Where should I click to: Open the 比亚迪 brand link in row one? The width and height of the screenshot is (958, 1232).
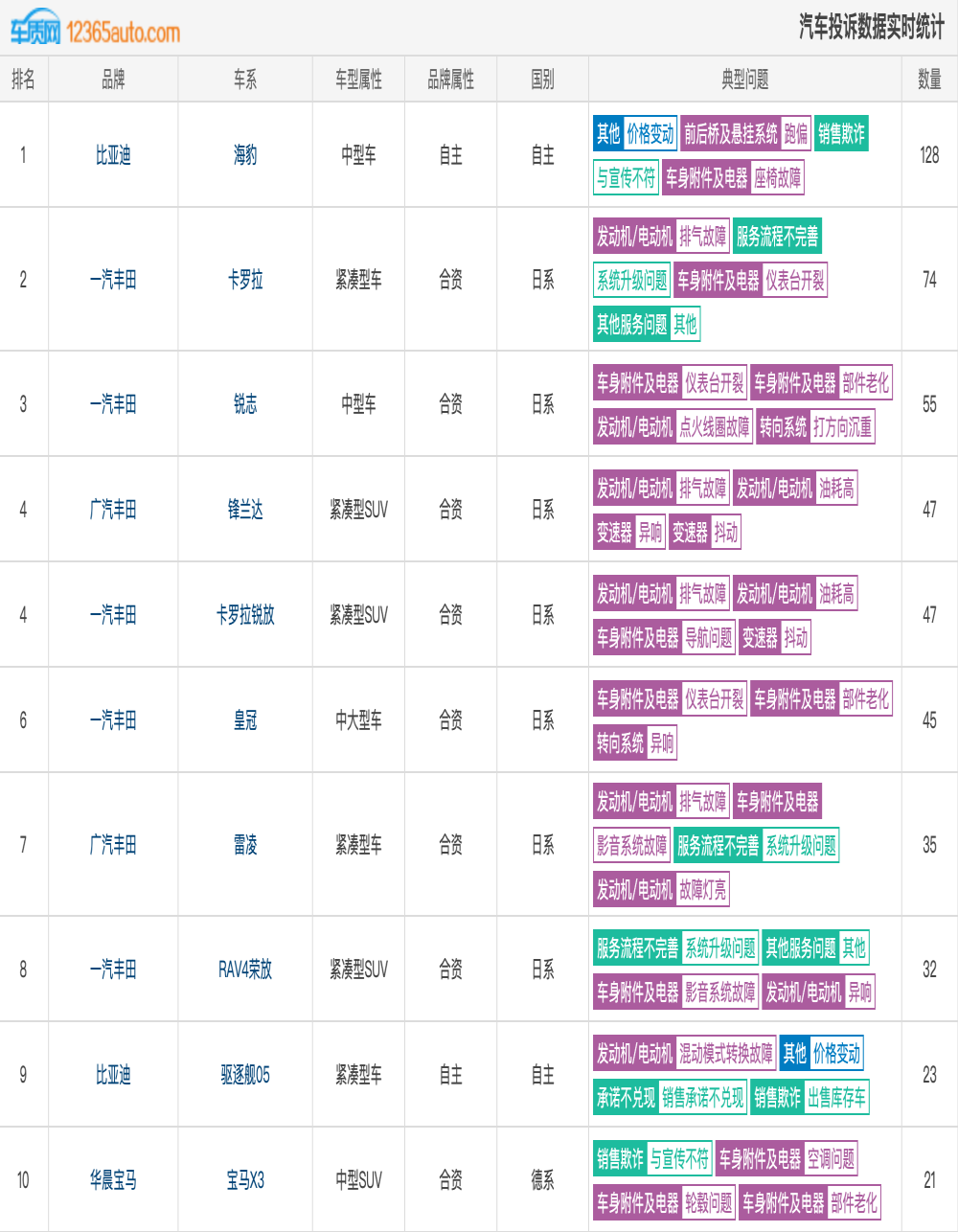pyautogui.click(x=113, y=155)
